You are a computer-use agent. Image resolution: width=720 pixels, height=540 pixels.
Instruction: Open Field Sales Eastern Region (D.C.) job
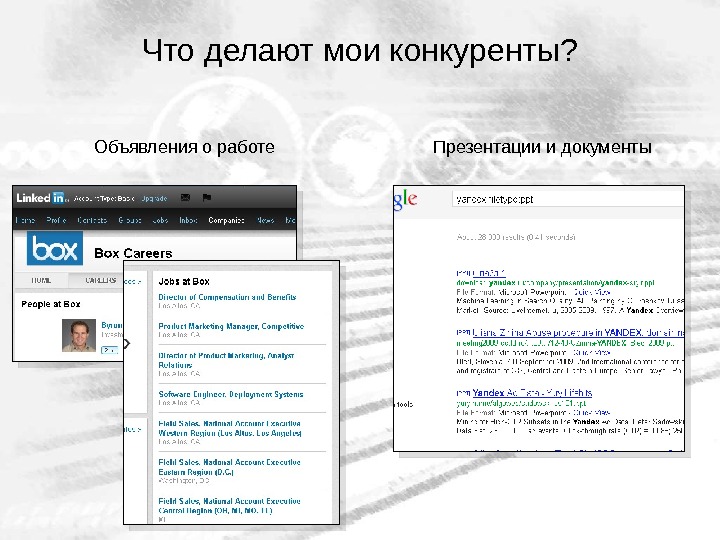(x=230, y=467)
